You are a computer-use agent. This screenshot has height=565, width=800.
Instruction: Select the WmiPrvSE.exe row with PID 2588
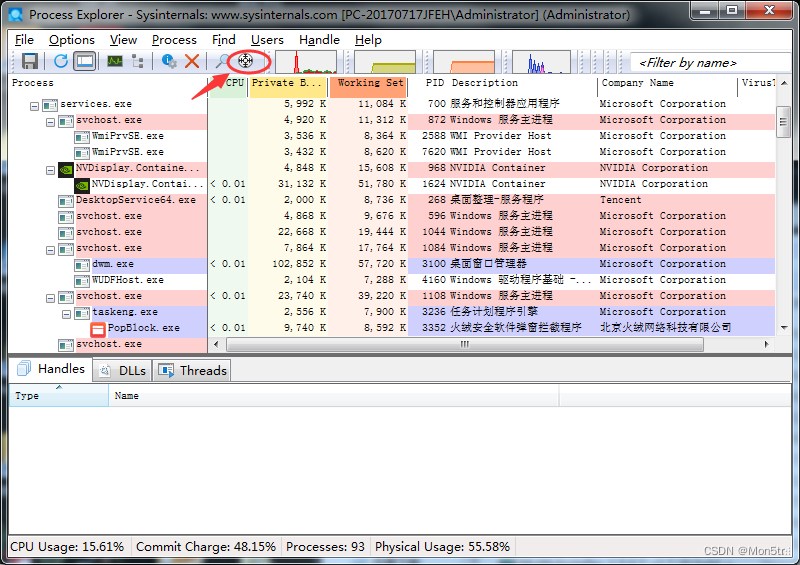click(391, 136)
